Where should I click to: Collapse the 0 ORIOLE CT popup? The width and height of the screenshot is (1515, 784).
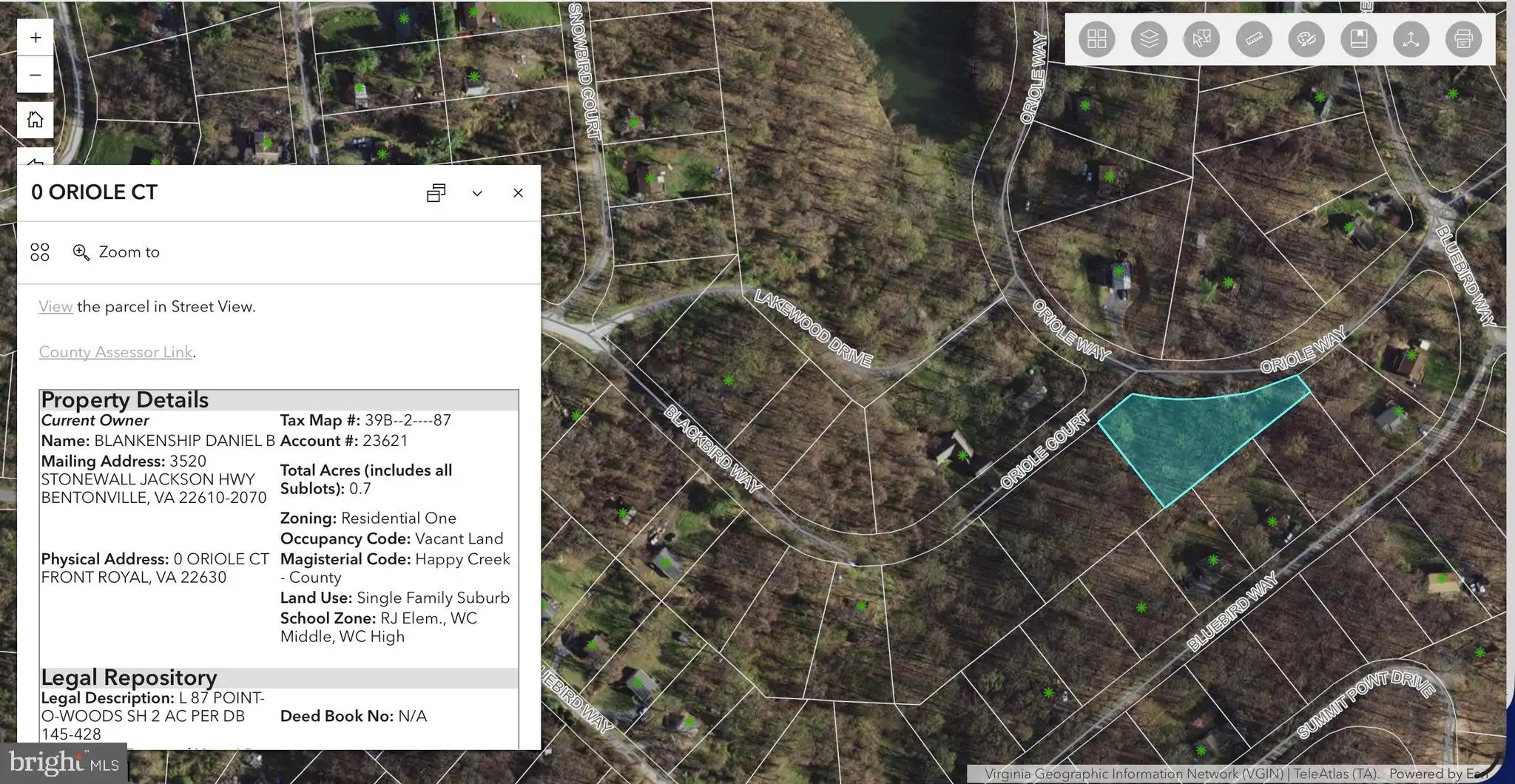477,193
